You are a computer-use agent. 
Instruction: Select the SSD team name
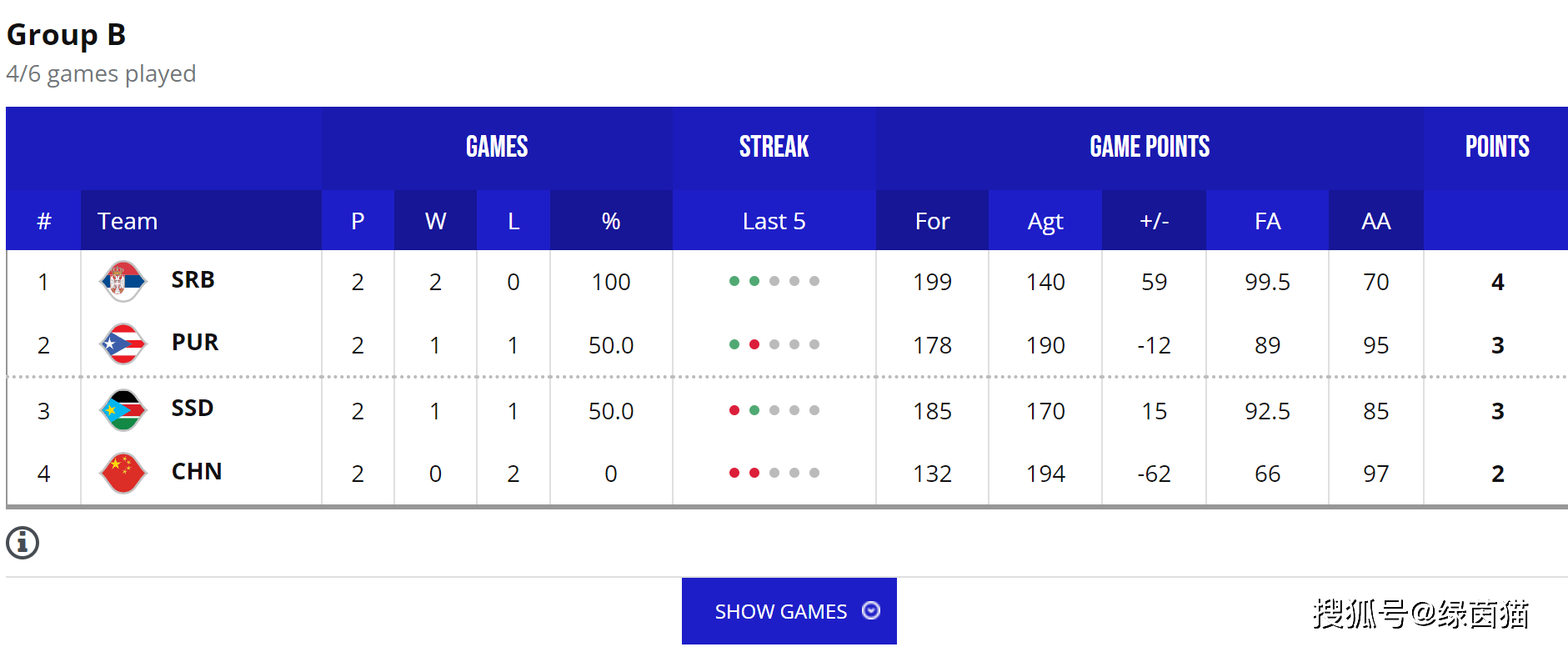tap(193, 409)
